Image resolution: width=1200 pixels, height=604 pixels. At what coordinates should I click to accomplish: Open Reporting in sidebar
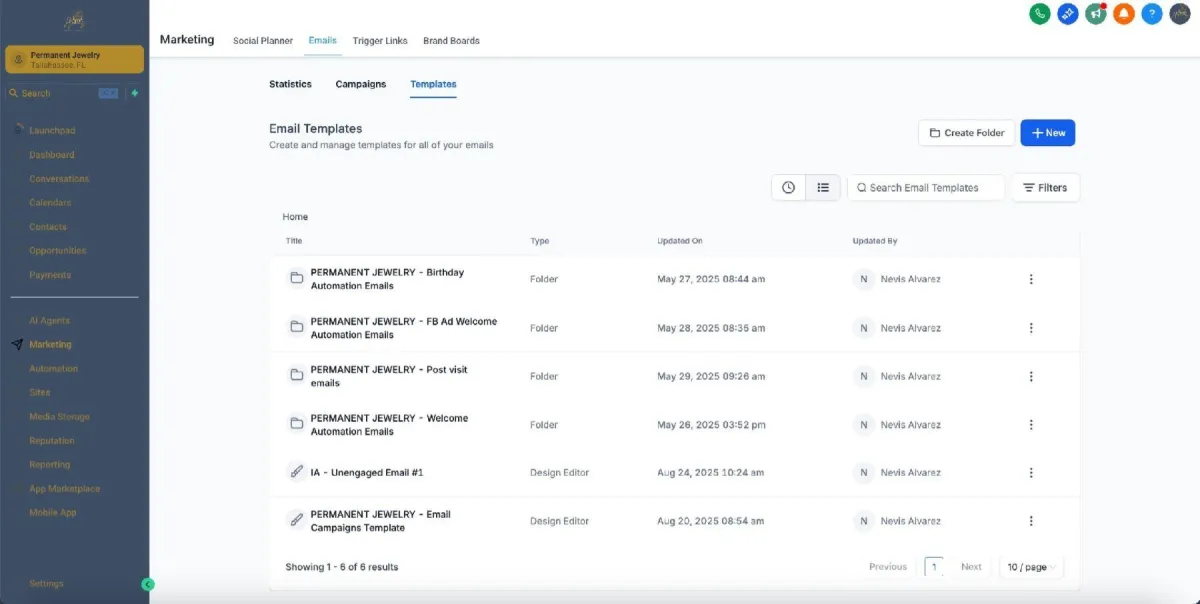click(50, 465)
